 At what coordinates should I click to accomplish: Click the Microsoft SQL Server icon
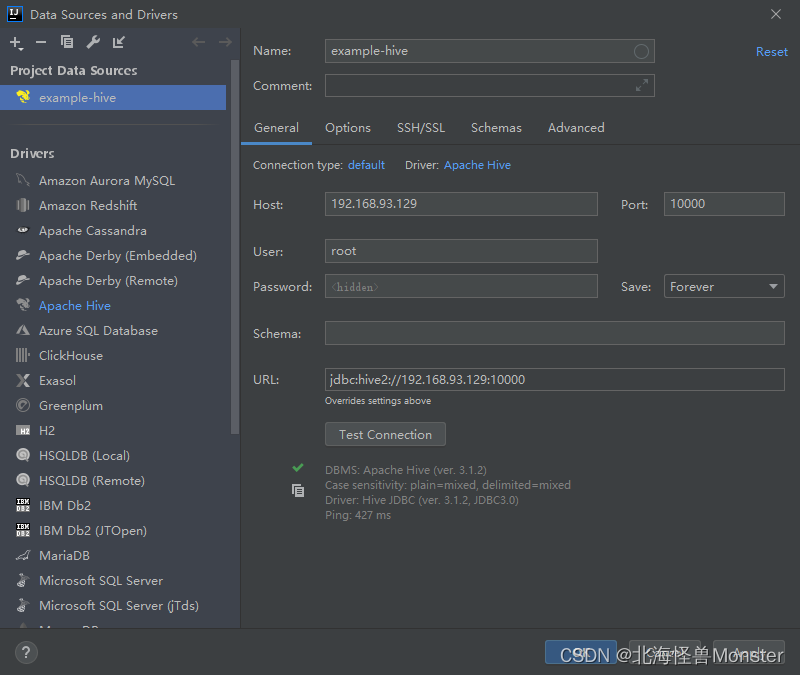pos(23,580)
